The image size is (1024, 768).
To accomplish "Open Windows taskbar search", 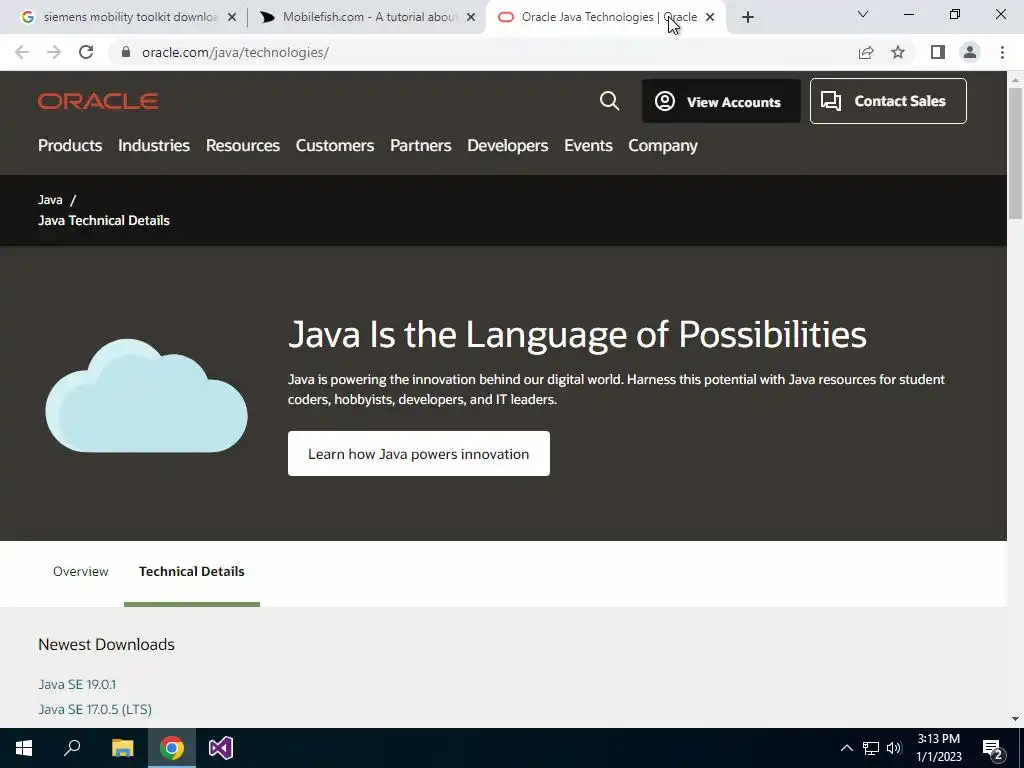I will [x=72, y=748].
